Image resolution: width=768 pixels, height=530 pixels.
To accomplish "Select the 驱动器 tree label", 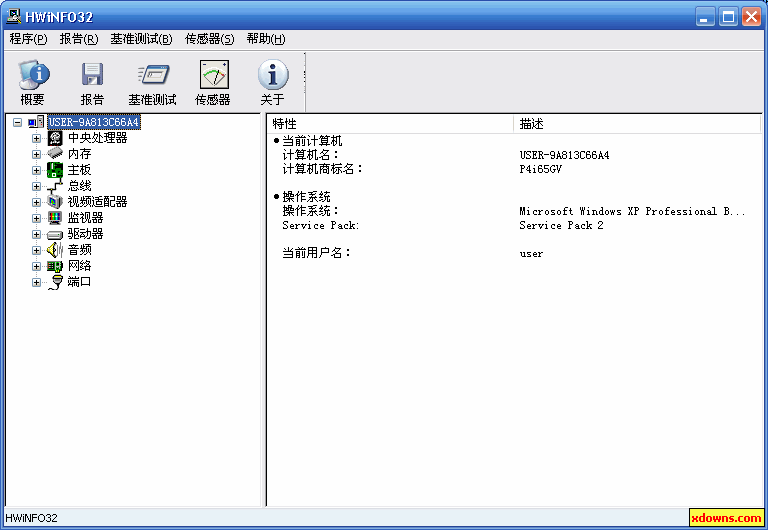I will click(x=86, y=234).
